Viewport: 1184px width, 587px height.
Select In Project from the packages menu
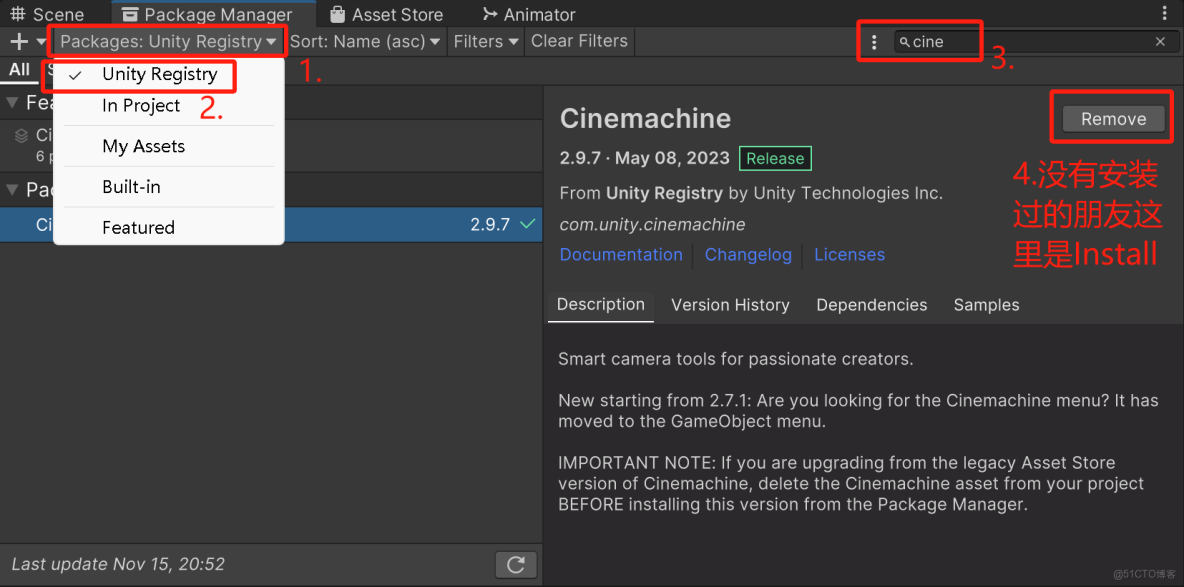coord(141,105)
